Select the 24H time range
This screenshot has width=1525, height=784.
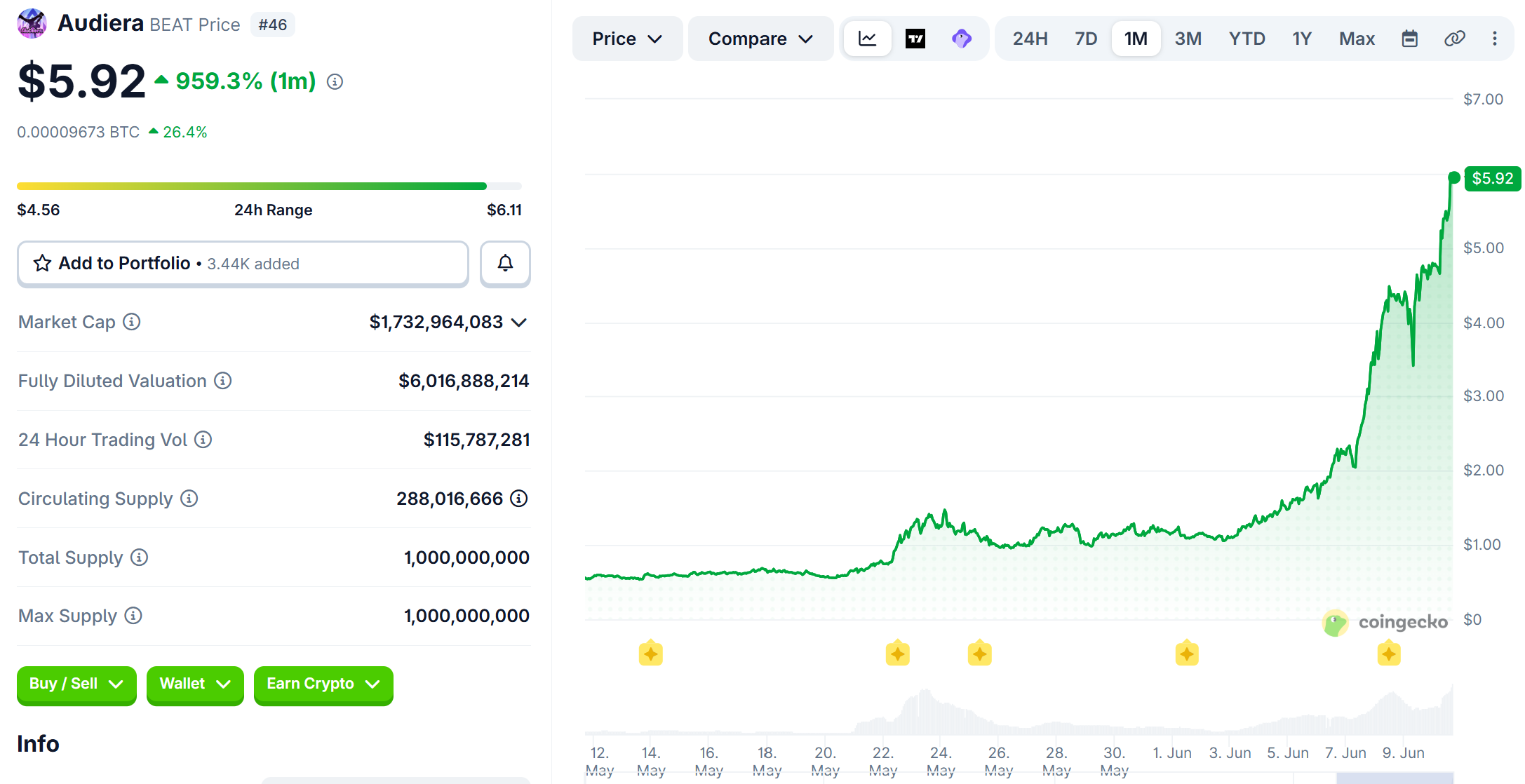click(1030, 39)
